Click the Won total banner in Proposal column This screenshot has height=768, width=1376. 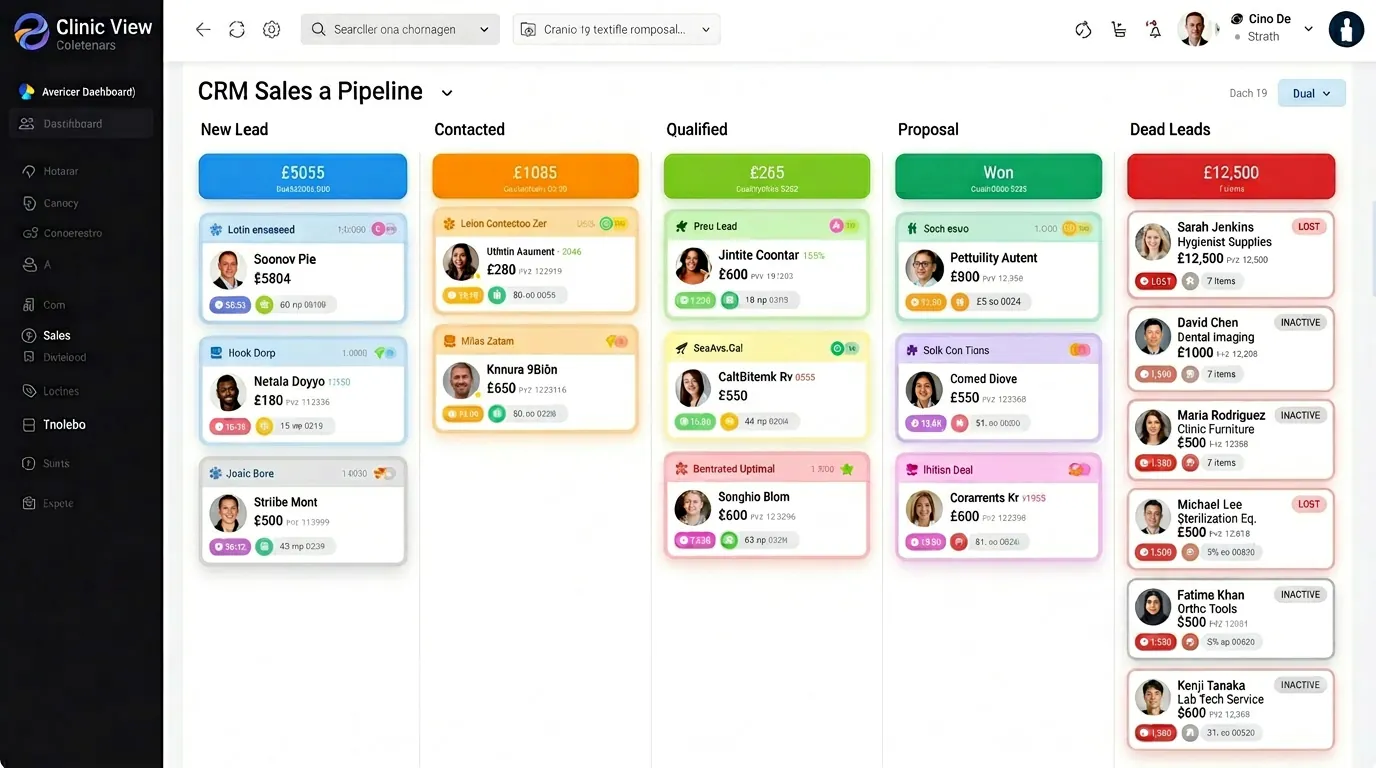pos(998,176)
